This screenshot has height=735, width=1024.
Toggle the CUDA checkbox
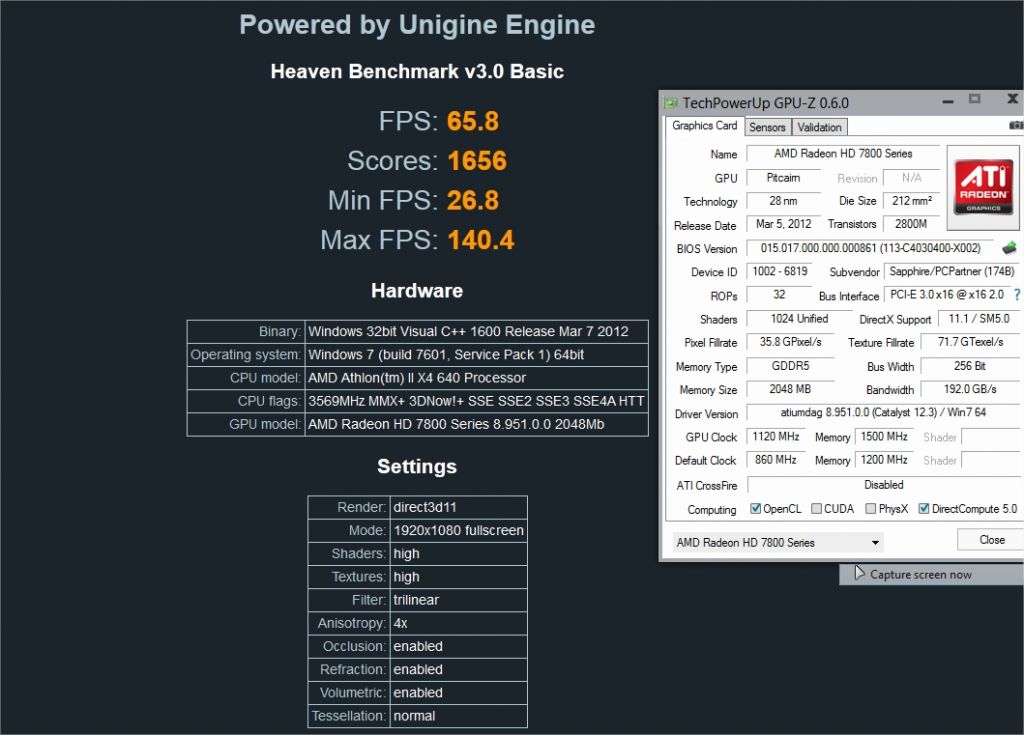tap(816, 508)
